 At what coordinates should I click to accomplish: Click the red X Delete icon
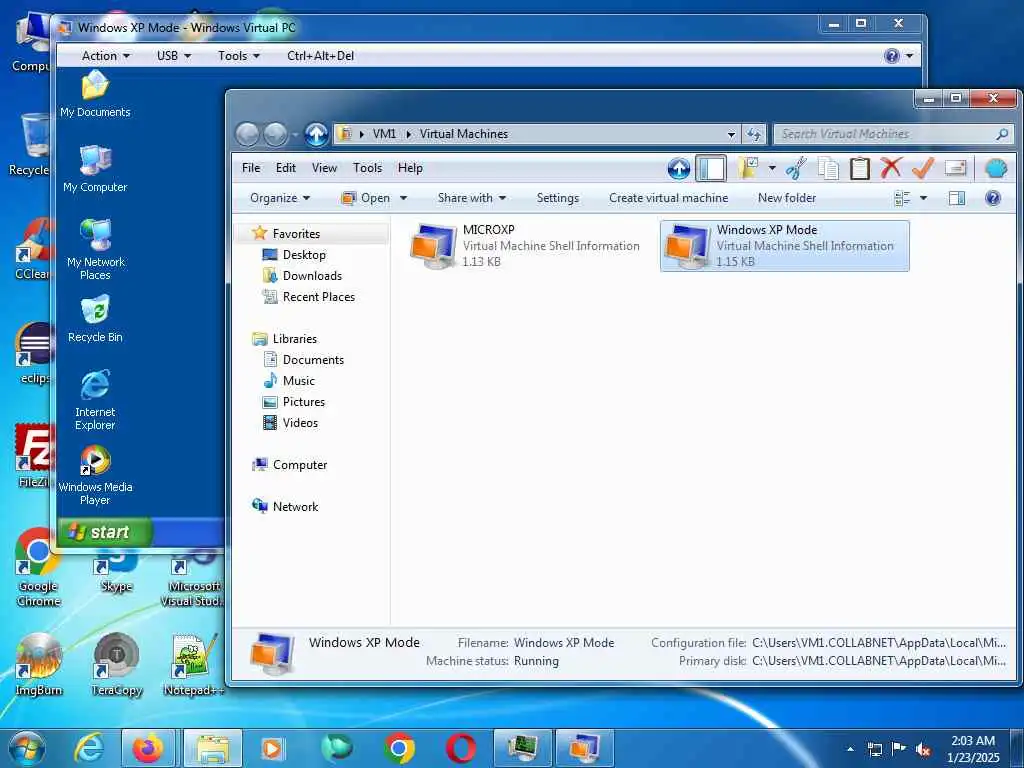(891, 168)
